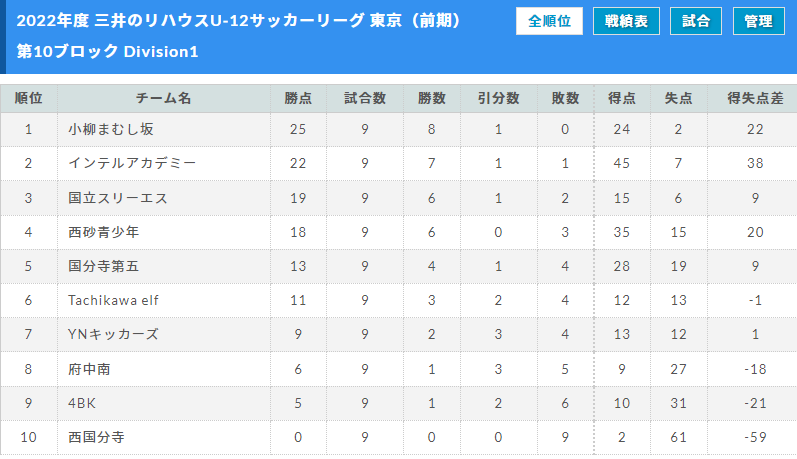Select the 府中南 team name
Screen dimensions: 797x459
89,369
